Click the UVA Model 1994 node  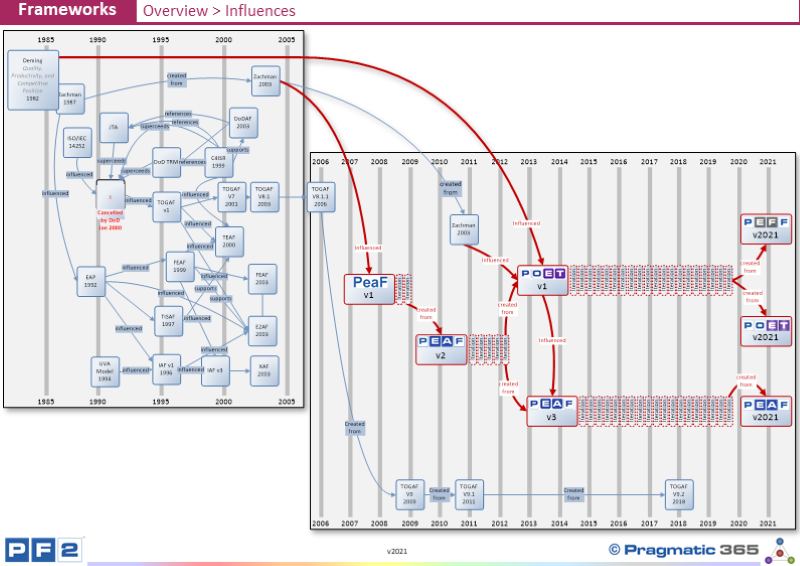105,372
